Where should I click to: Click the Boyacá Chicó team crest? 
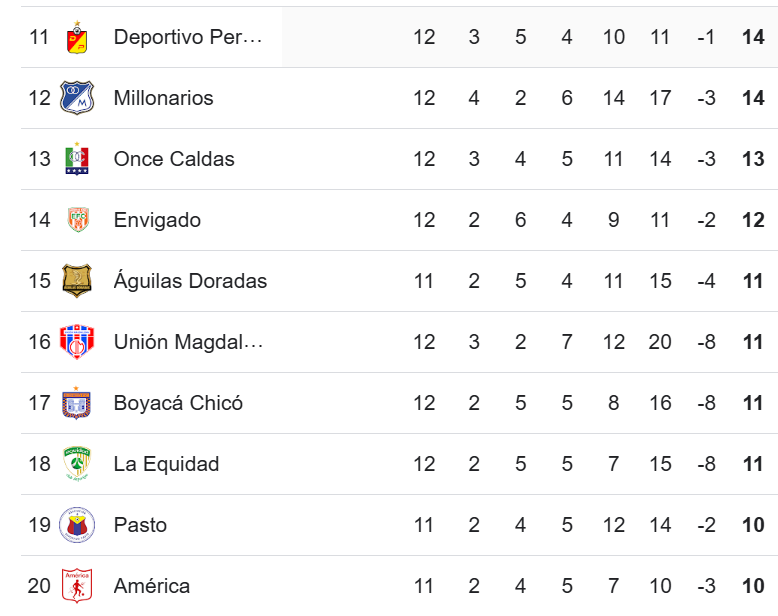[x=76, y=403]
